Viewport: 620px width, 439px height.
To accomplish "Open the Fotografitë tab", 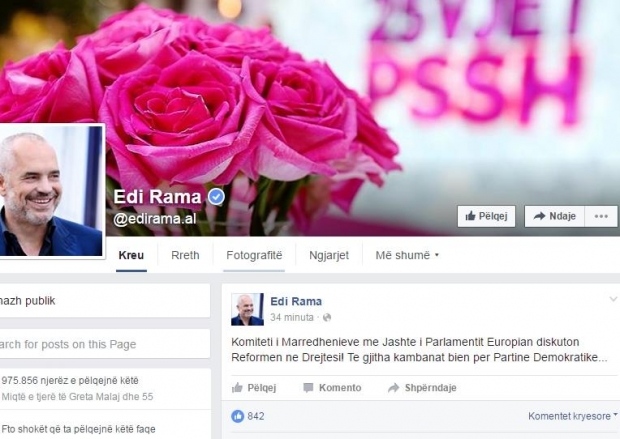I will point(254,255).
